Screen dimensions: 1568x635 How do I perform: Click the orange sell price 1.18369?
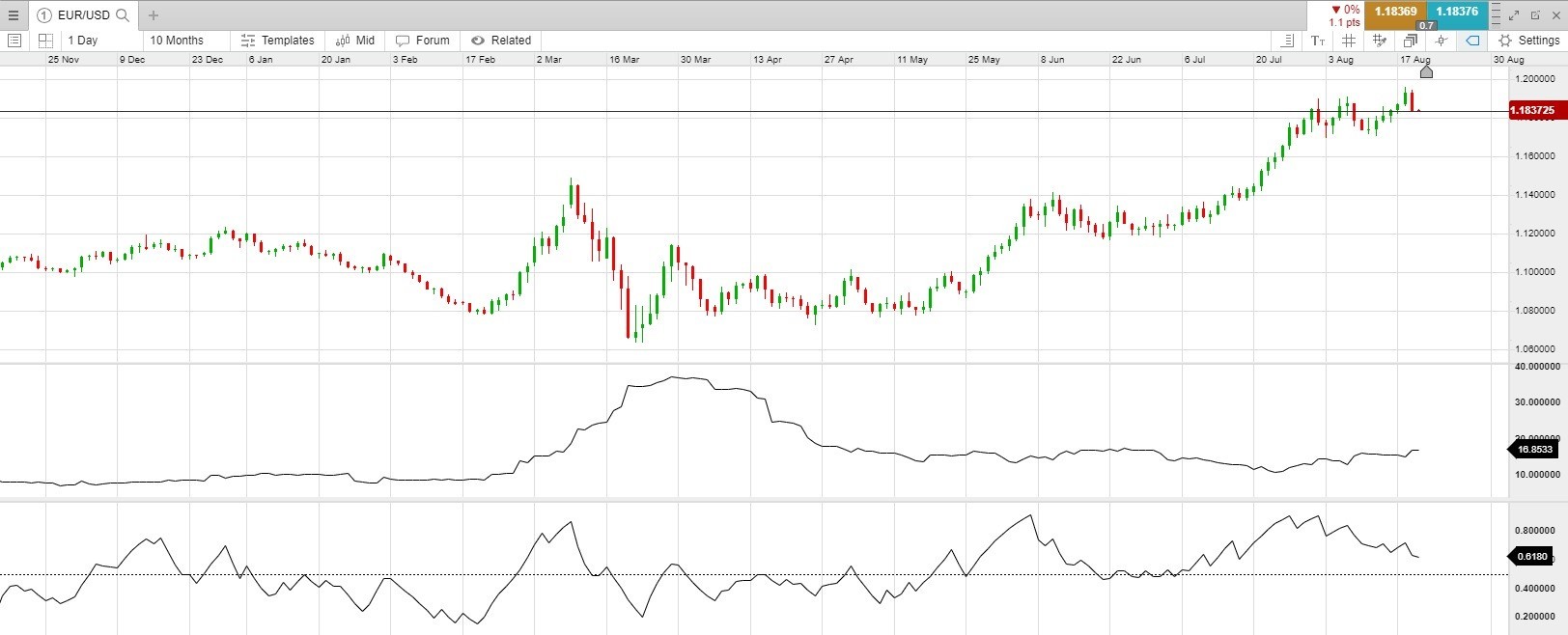[1395, 13]
